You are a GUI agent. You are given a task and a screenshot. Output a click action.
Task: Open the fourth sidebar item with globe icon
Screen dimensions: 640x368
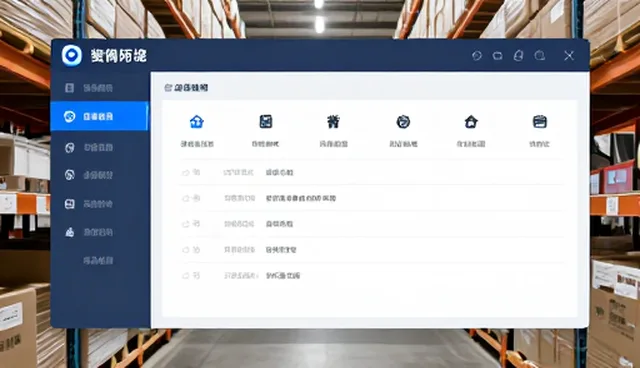click(x=100, y=175)
